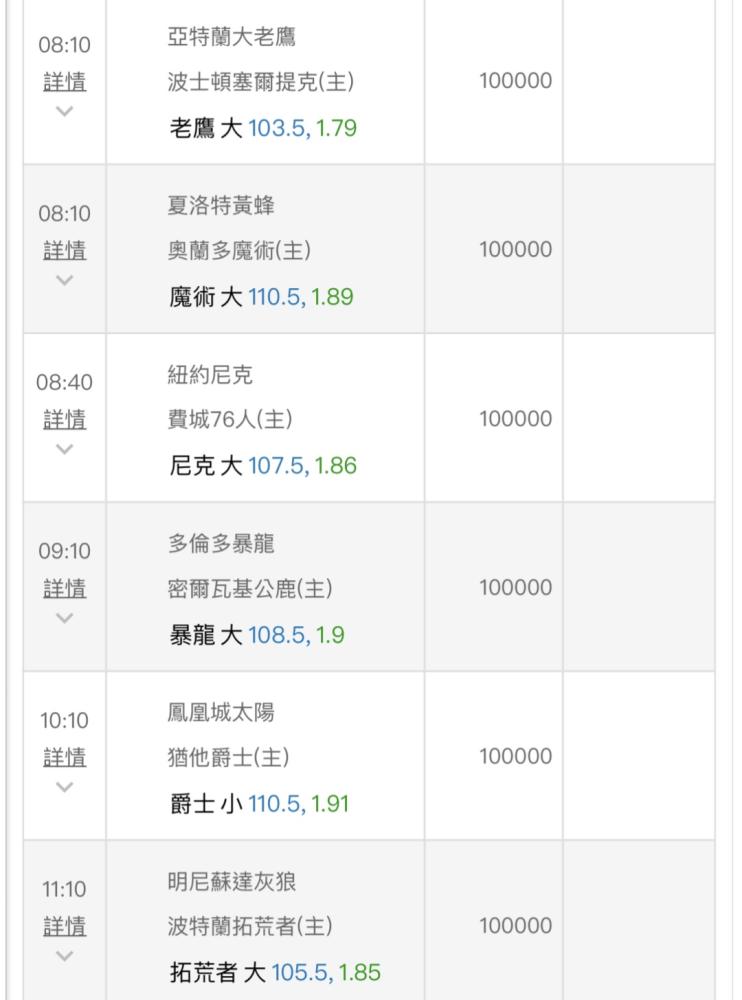
Task: Open 詳情 link for 08:10 老鷹 game
Action: tap(64, 82)
